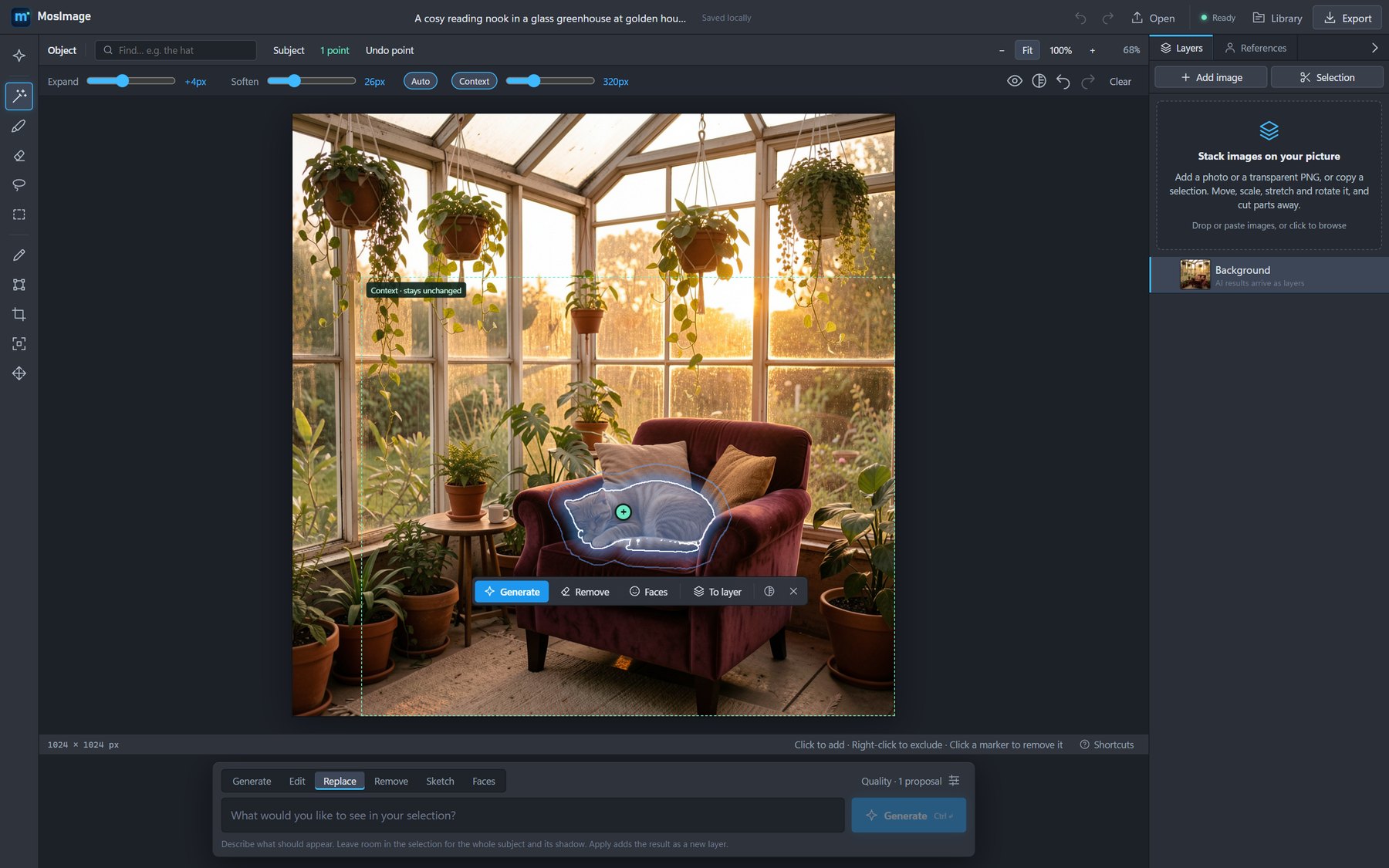Viewport: 1389px width, 868px height.
Task: Redo the selection change in the options bar
Action: 1088,81
